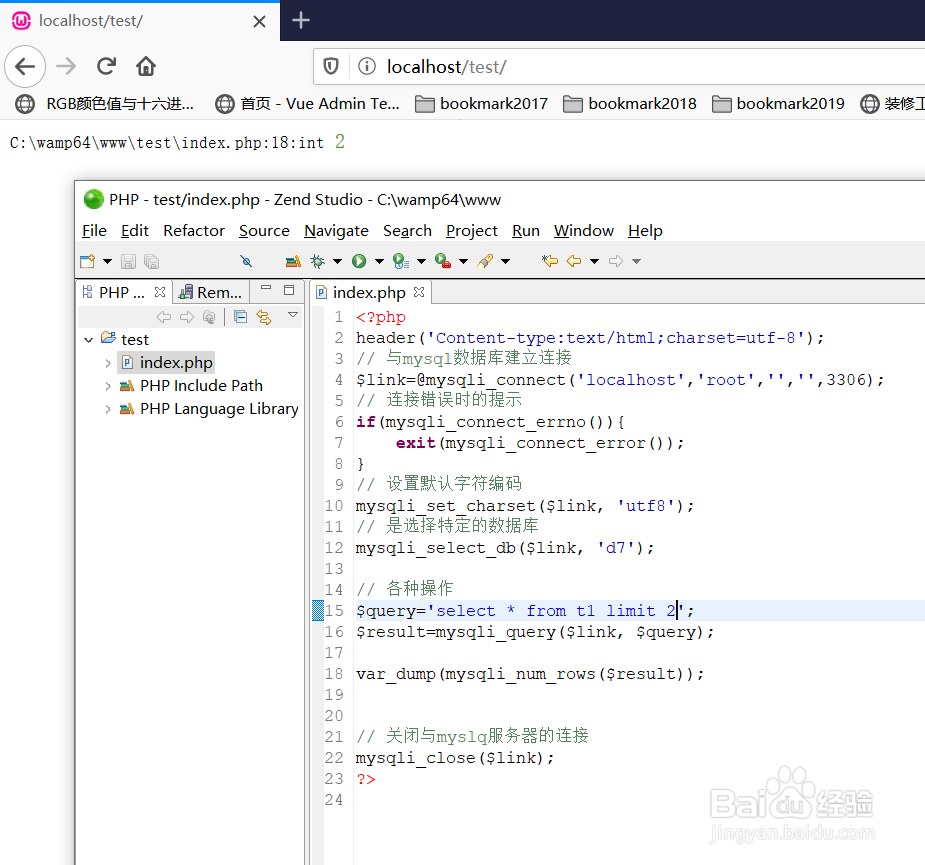The width and height of the screenshot is (925, 865).
Task: Close the index.php editor tab
Action: click(419, 291)
